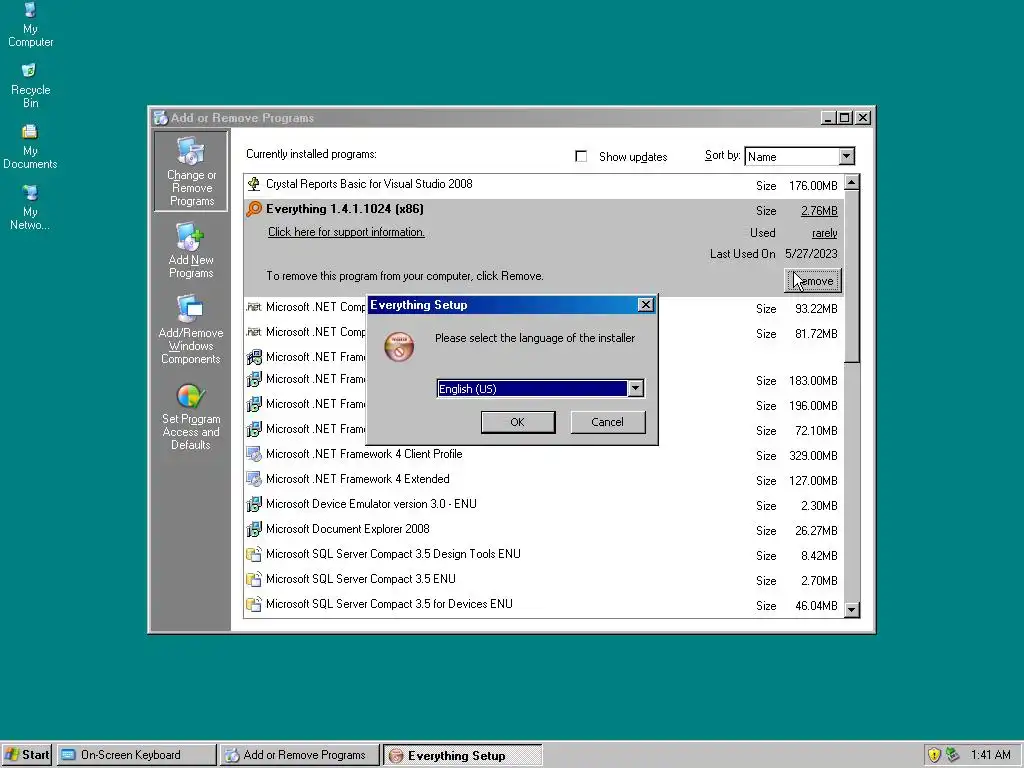The width and height of the screenshot is (1024, 768).
Task: Open the Start menu
Action: coord(27,755)
